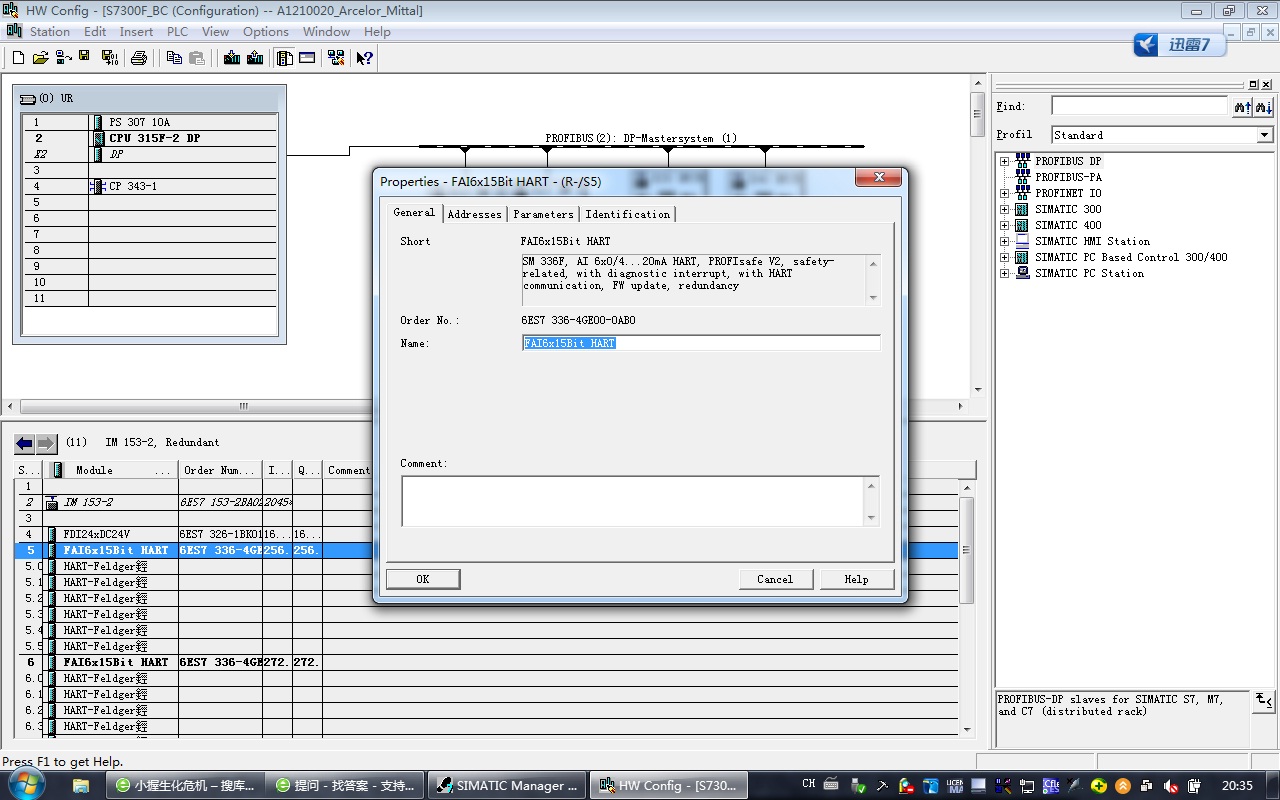Select the CP 343-1 rack row
Screen dimensions: 1280x800
pyautogui.click(x=150, y=186)
